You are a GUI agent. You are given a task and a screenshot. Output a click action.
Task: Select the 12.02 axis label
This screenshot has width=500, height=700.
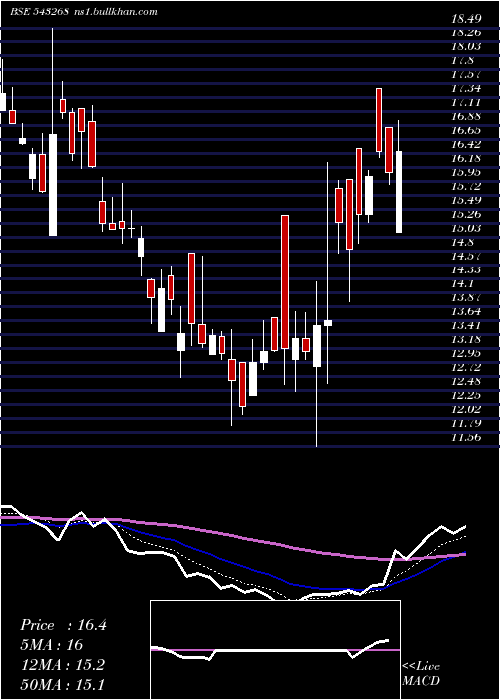click(x=466, y=409)
